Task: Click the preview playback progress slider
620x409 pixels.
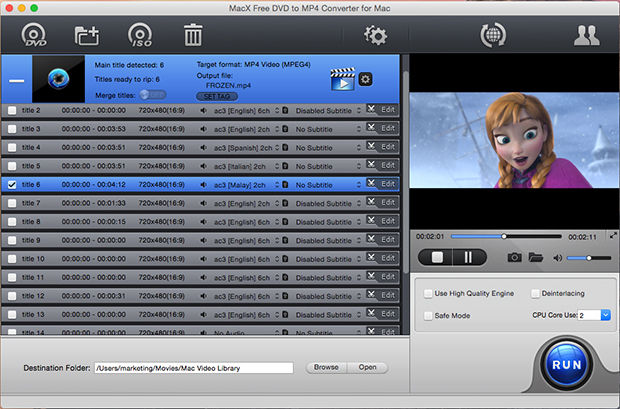Action: click(506, 236)
